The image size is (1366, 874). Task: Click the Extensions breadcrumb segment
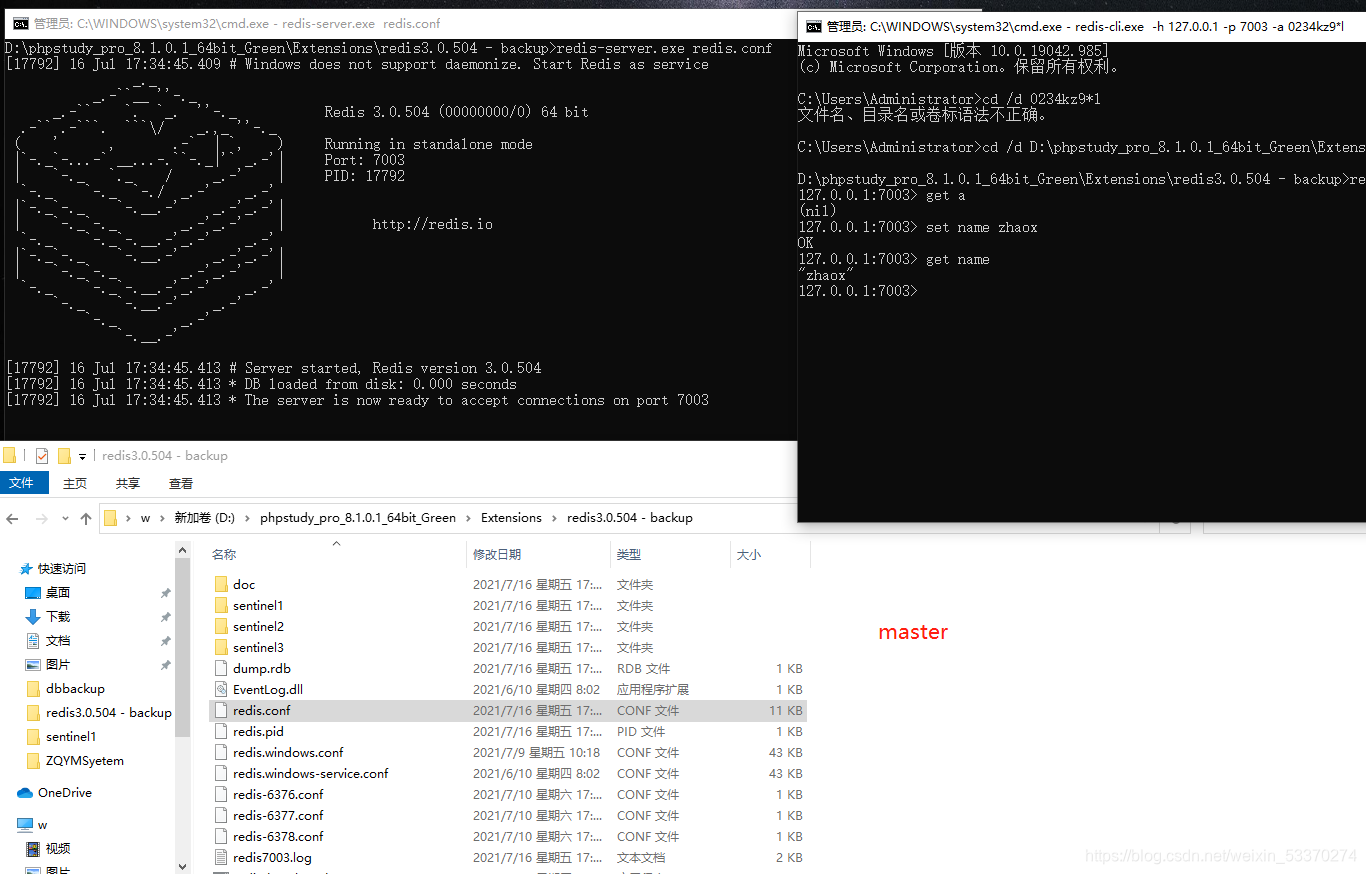(511, 518)
